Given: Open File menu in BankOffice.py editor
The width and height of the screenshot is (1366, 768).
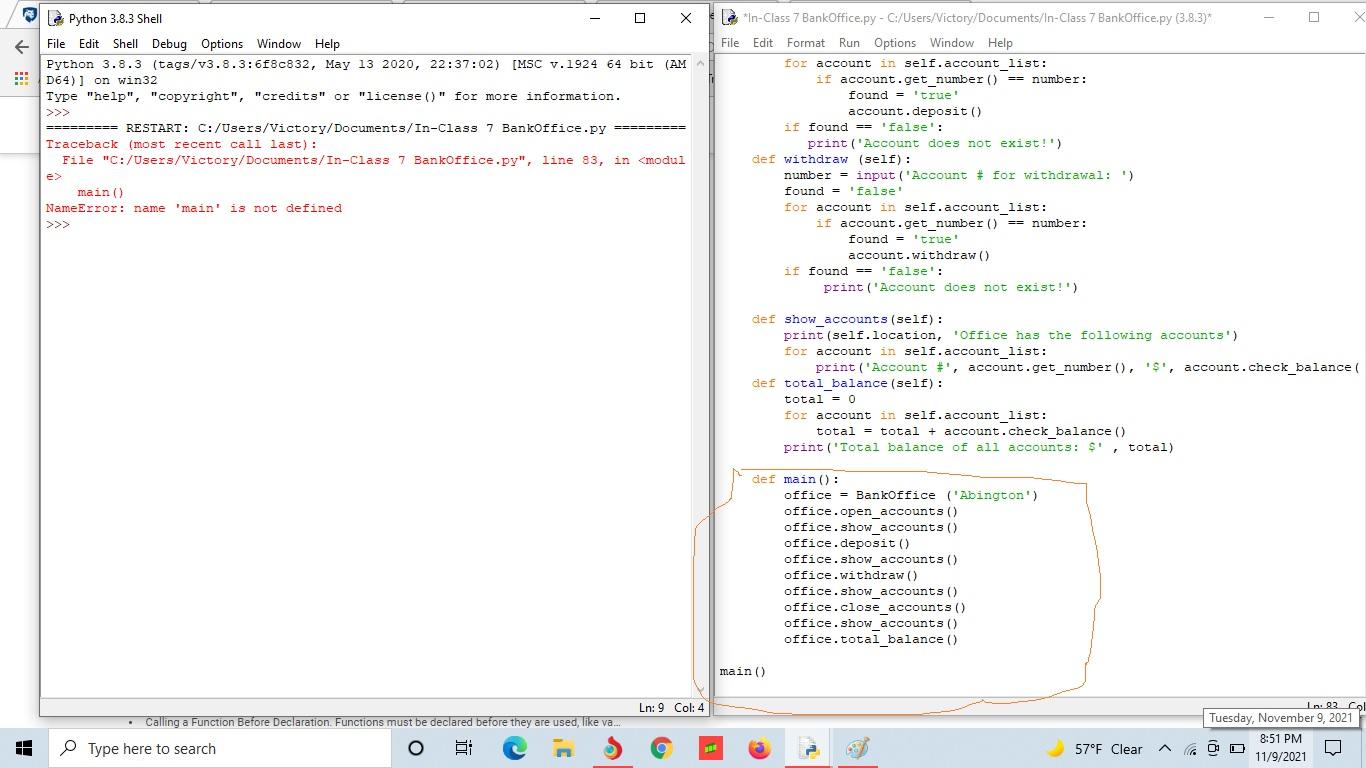Looking at the screenshot, I should [x=730, y=43].
